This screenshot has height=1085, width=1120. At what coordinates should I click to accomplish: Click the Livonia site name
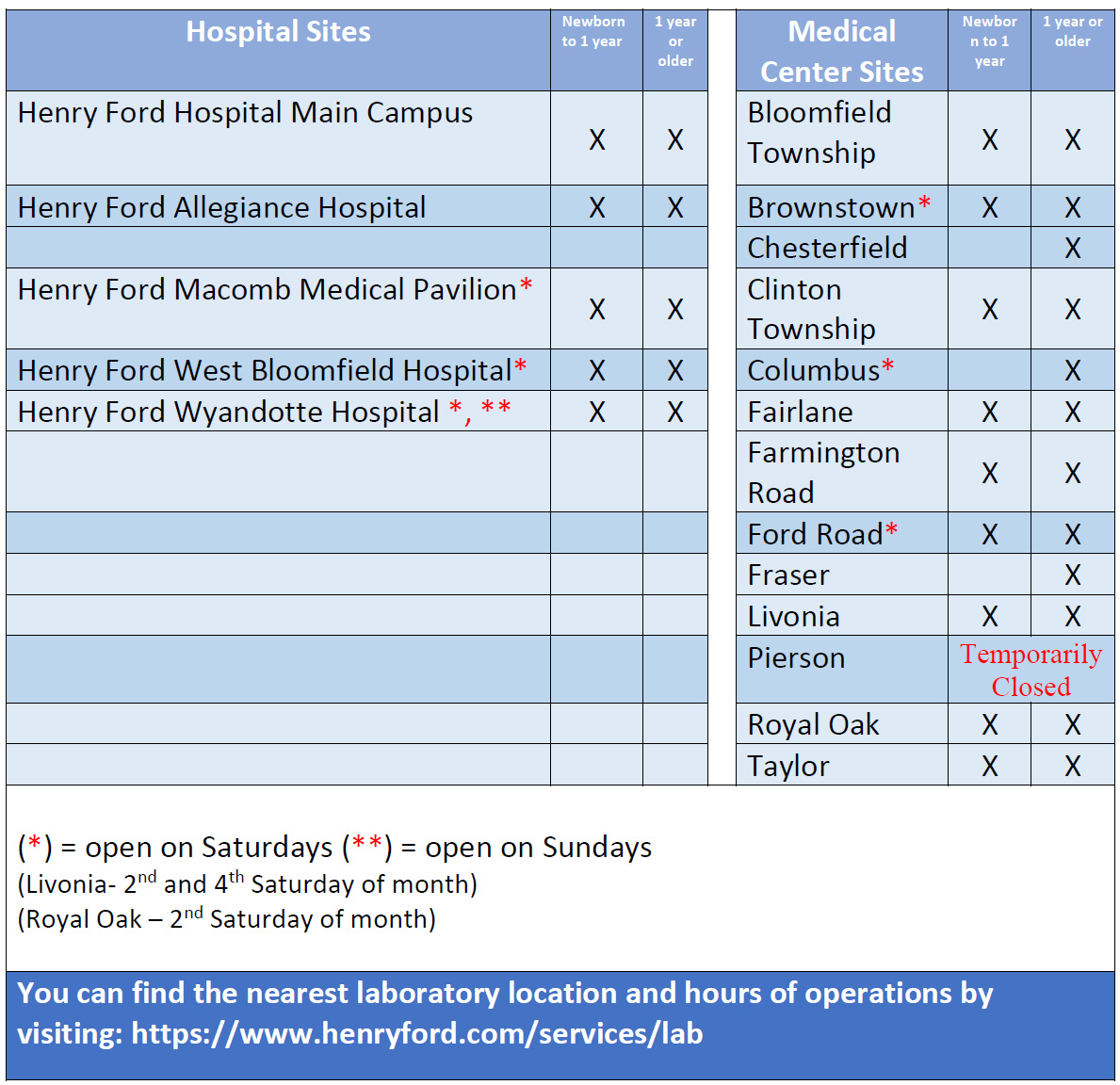[x=793, y=616]
